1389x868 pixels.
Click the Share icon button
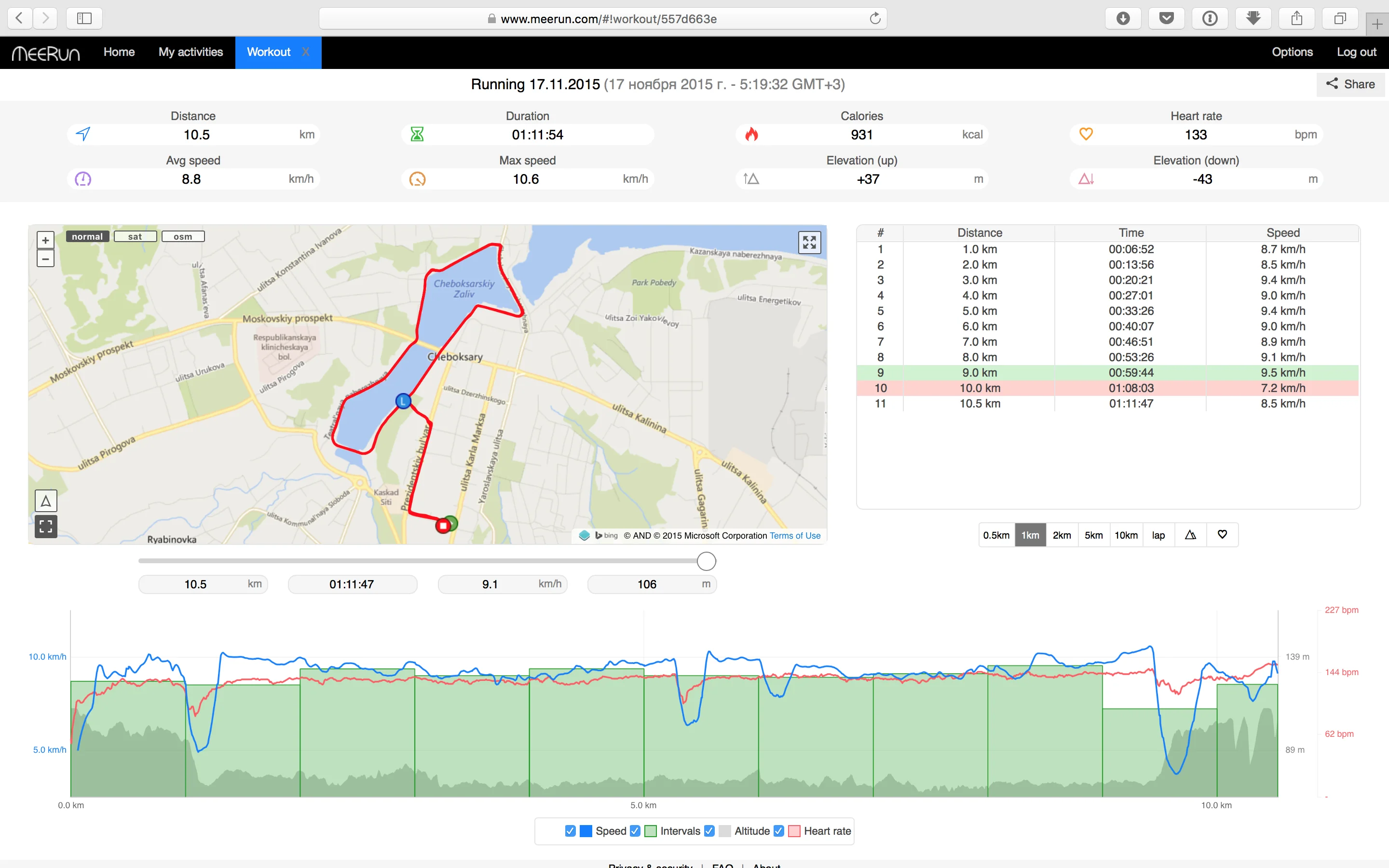(1350, 84)
